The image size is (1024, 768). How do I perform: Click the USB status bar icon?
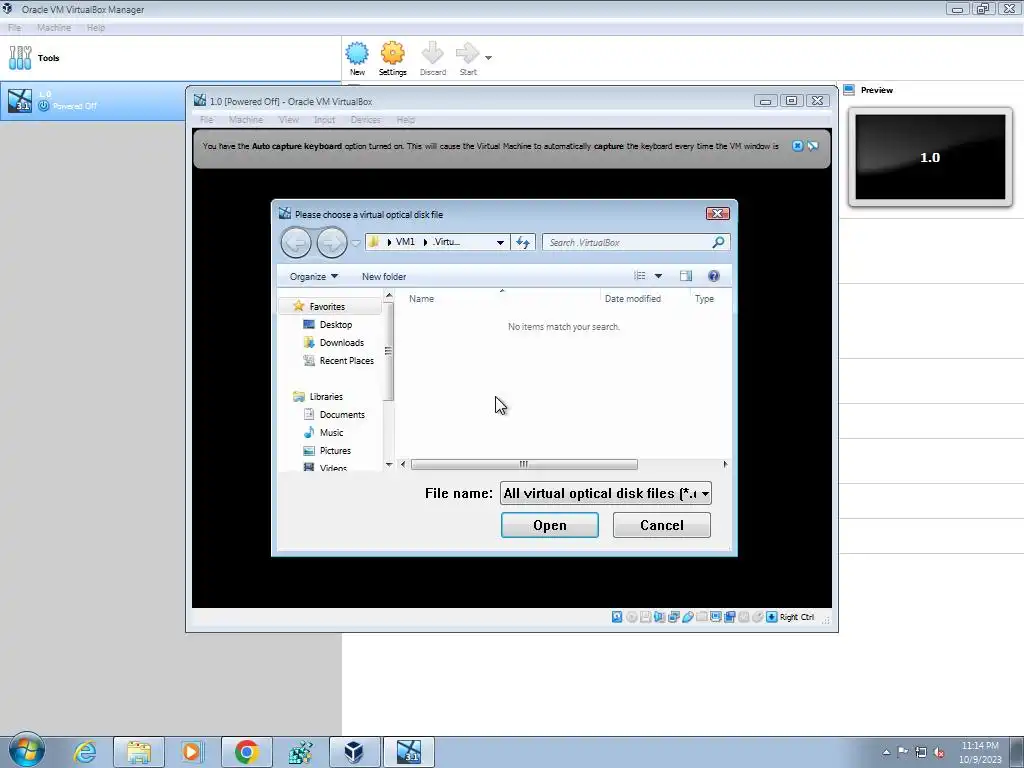(688, 617)
